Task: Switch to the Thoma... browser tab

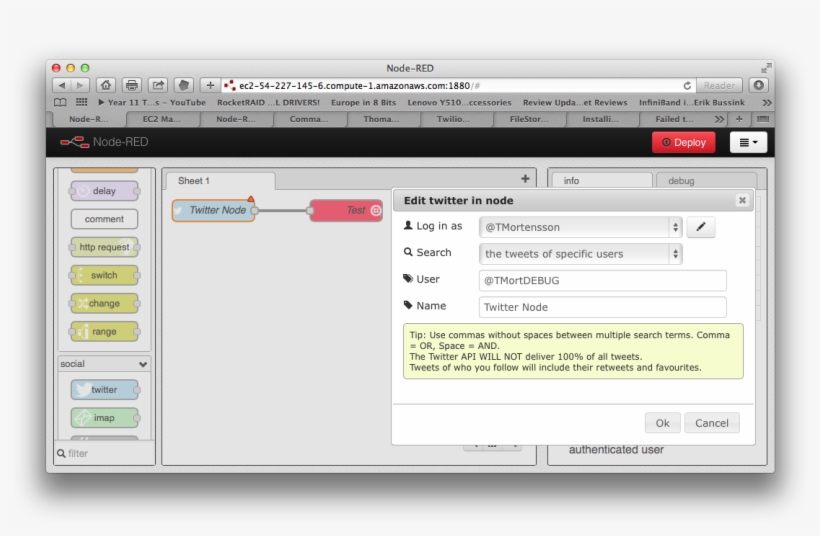Action: point(381,119)
